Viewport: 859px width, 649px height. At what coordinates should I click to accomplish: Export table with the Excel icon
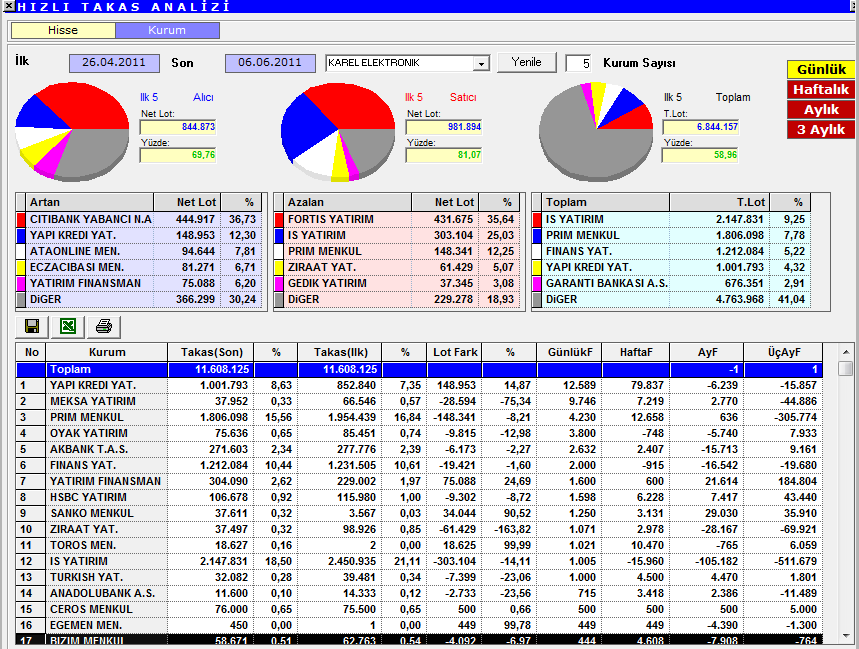[x=68, y=327]
